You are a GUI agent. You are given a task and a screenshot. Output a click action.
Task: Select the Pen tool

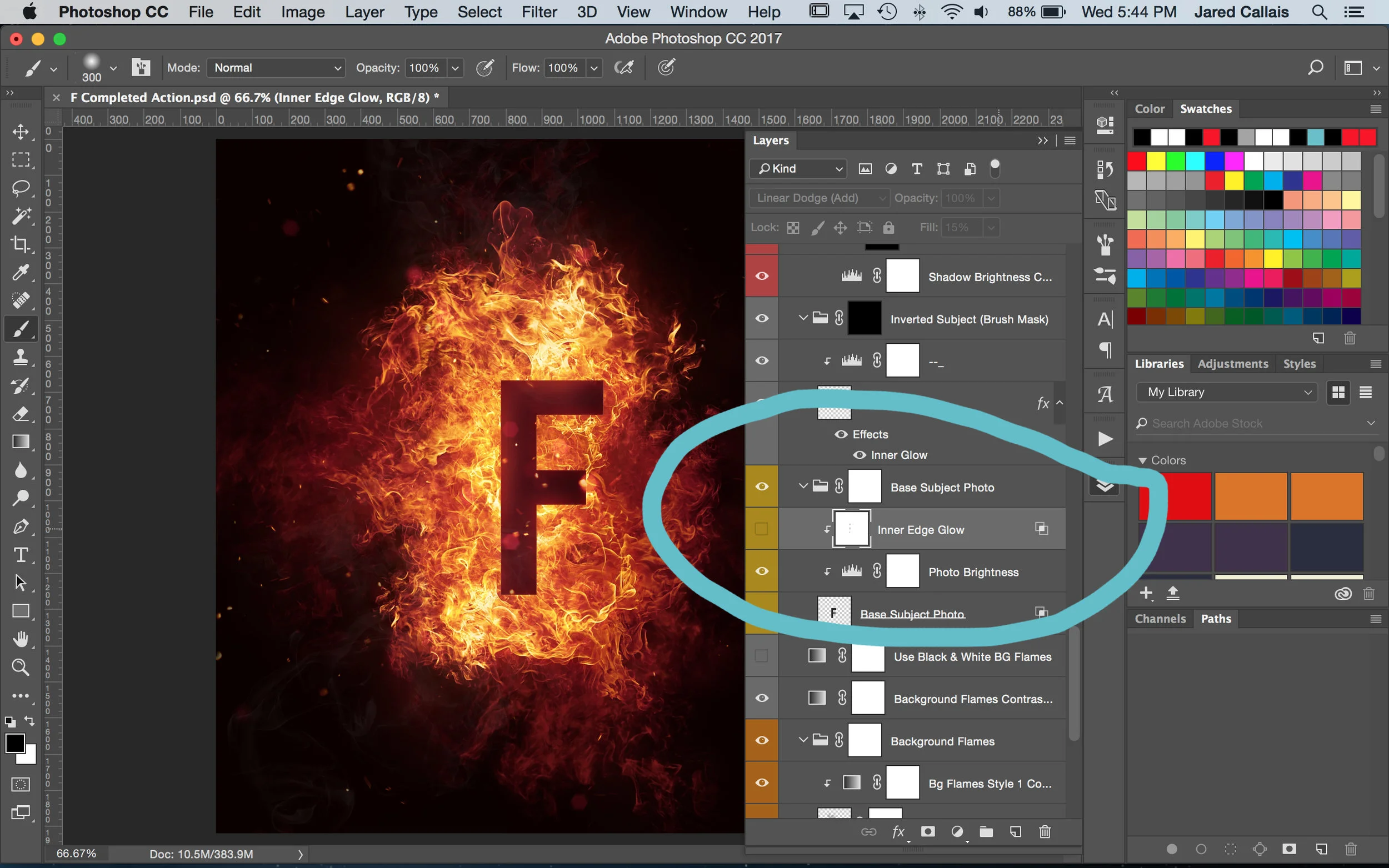(x=21, y=526)
